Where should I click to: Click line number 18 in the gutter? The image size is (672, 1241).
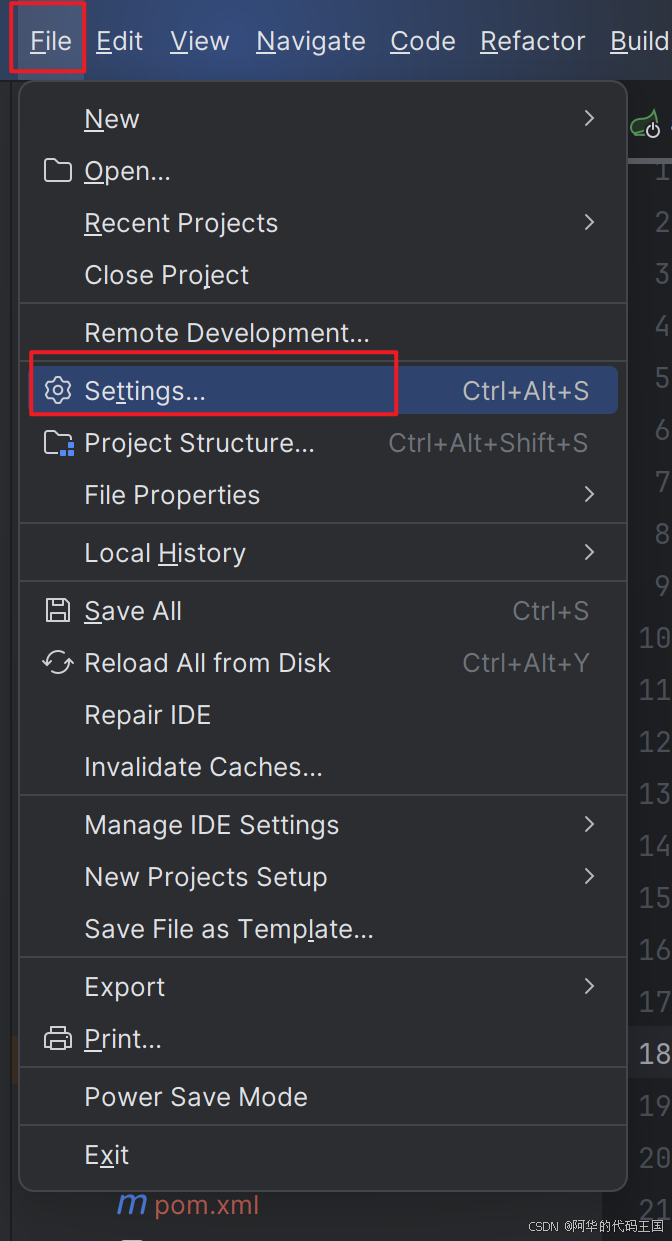tap(654, 1053)
